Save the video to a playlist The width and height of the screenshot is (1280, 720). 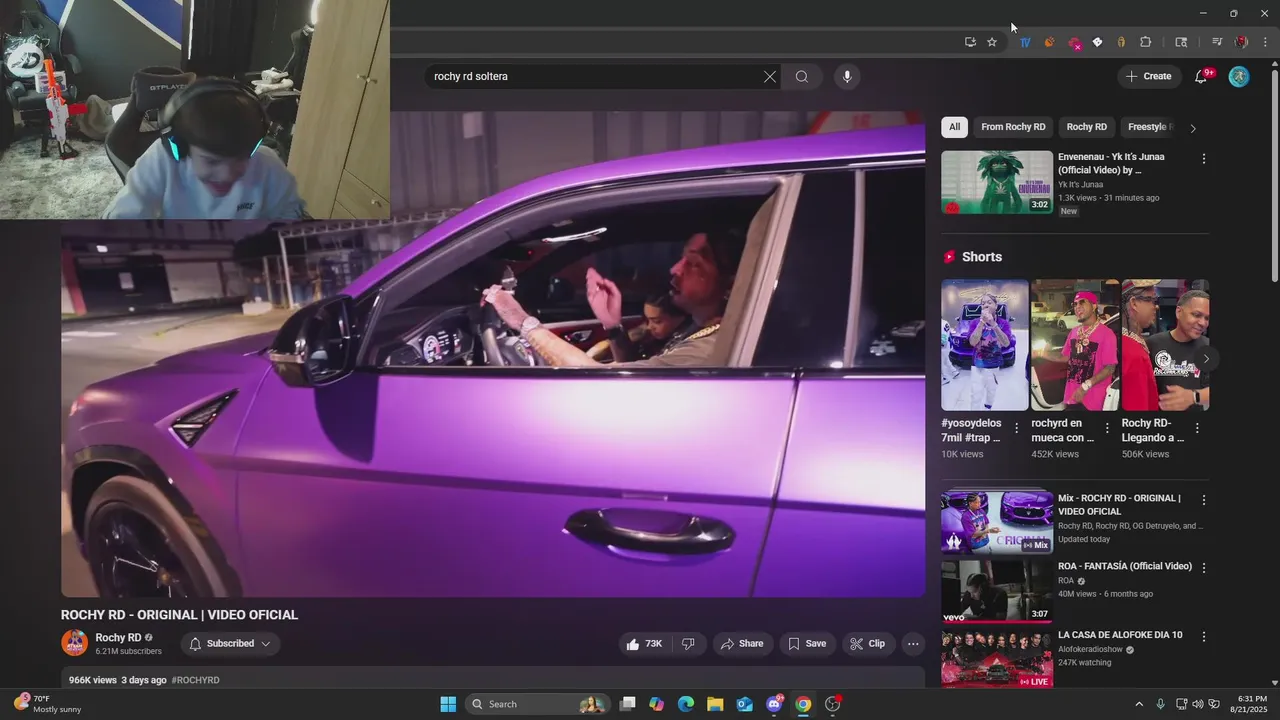[807, 644]
